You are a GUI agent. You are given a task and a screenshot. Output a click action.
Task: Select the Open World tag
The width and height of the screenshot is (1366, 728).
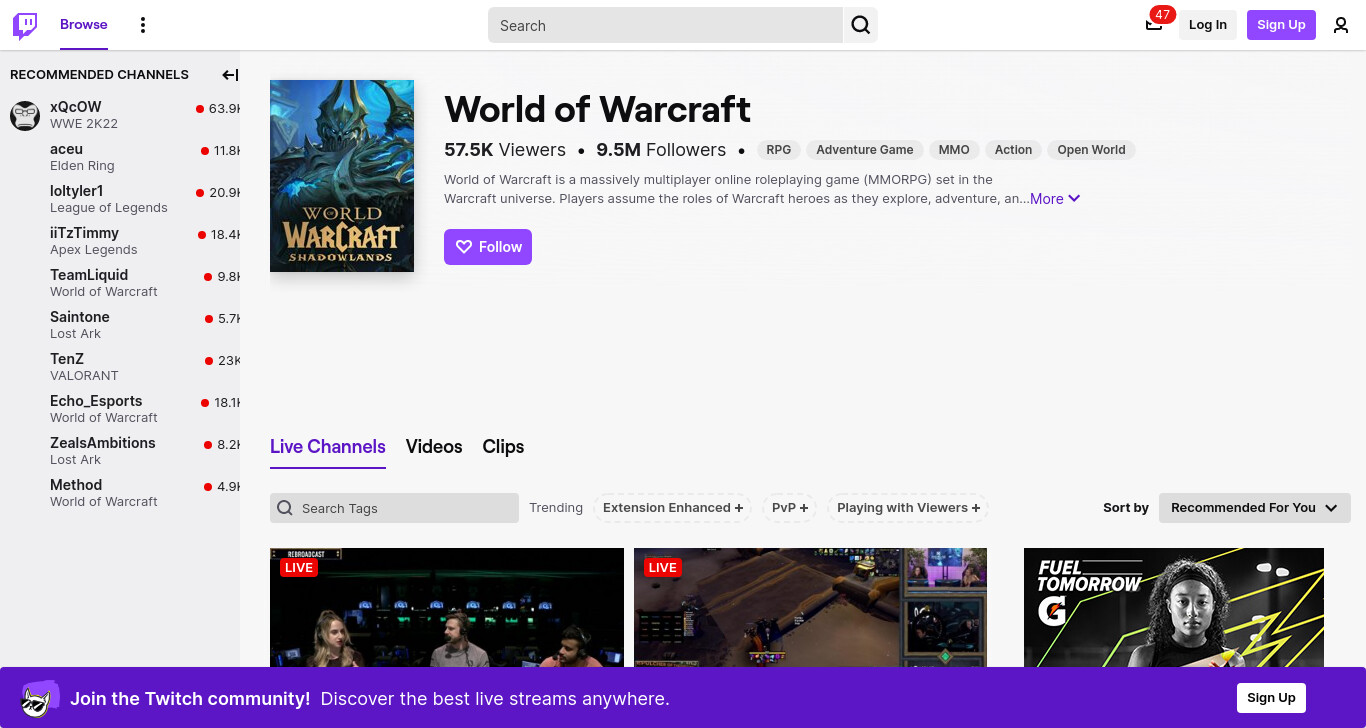click(1091, 150)
